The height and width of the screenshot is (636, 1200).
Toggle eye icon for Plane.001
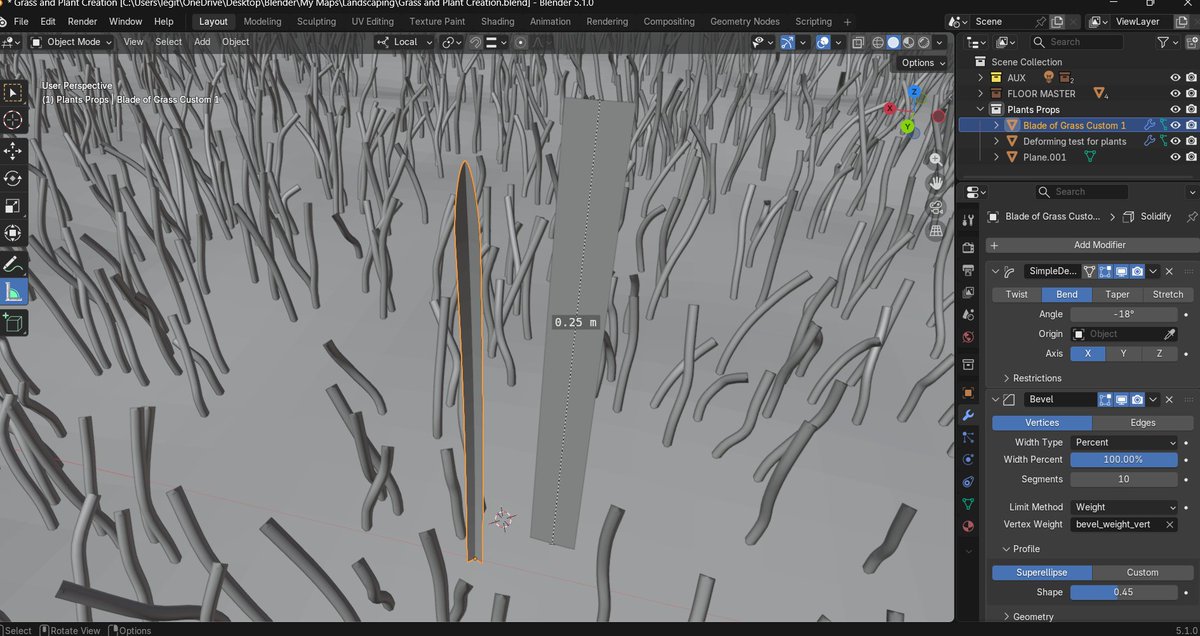(x=1175, y=157)
